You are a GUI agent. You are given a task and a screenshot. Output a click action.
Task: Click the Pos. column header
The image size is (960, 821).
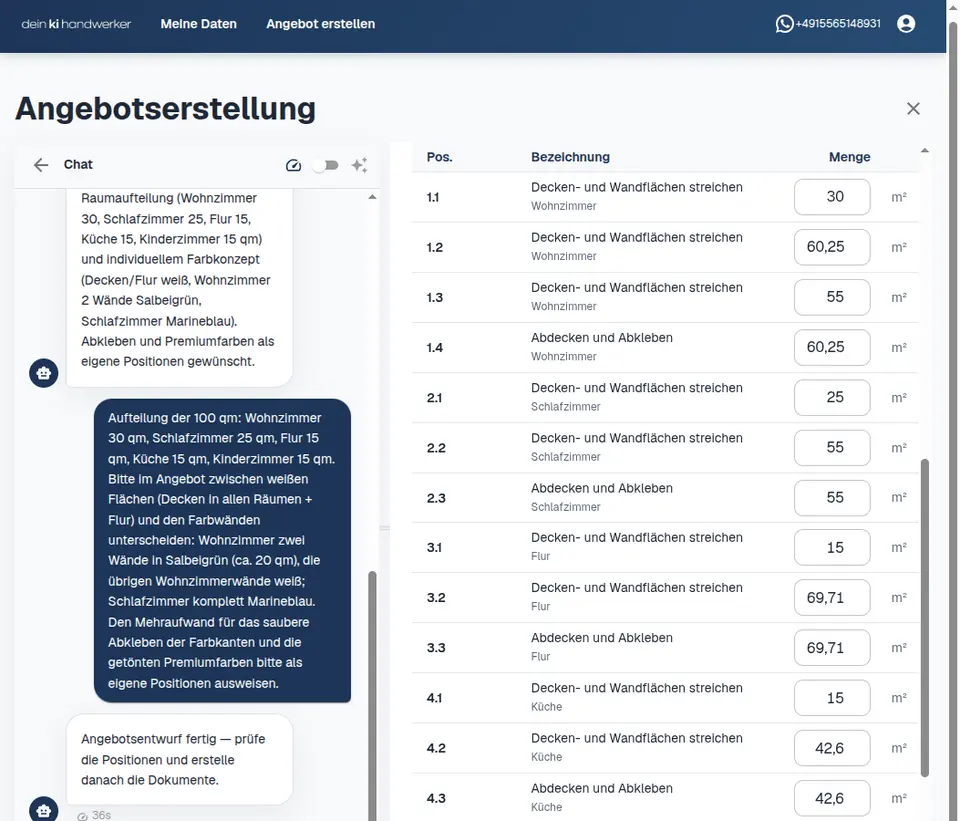coord(440,157)
